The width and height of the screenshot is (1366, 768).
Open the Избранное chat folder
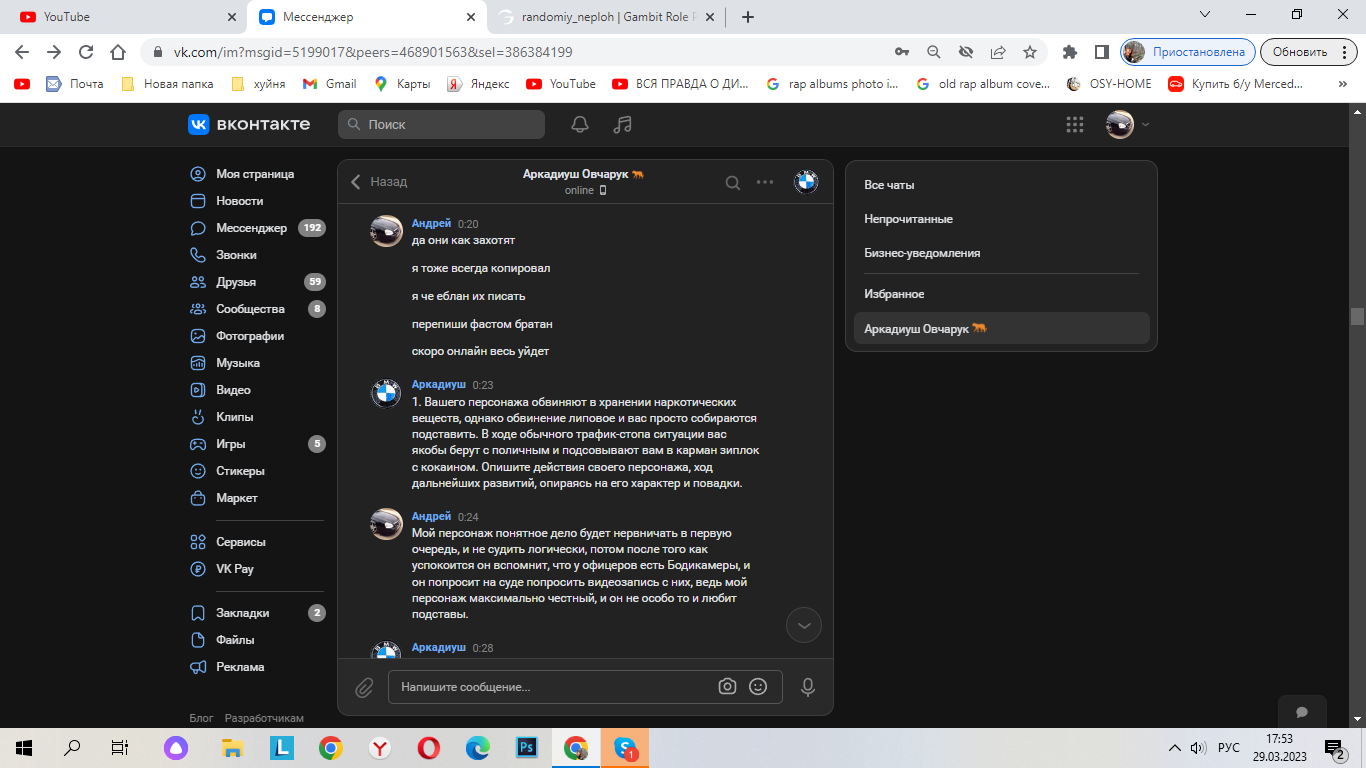[x=894, y=294]
